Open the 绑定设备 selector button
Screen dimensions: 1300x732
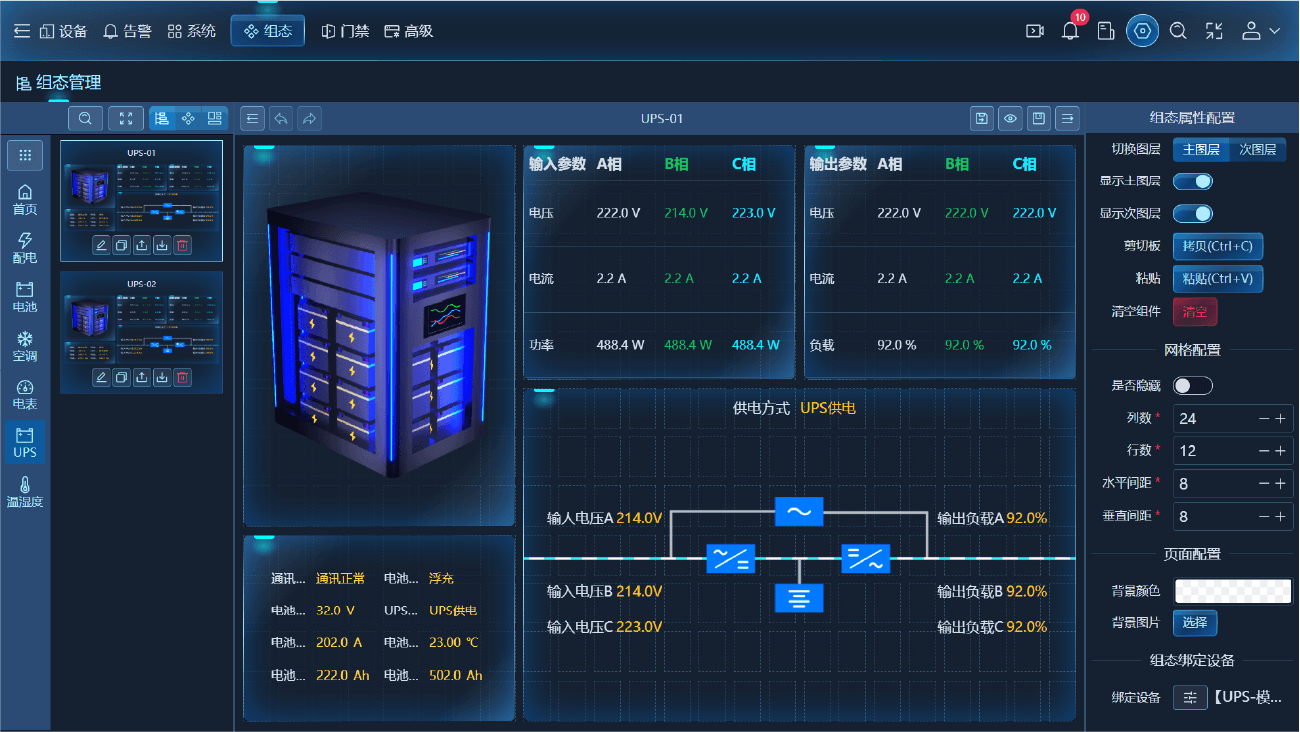pos(1190,697)
